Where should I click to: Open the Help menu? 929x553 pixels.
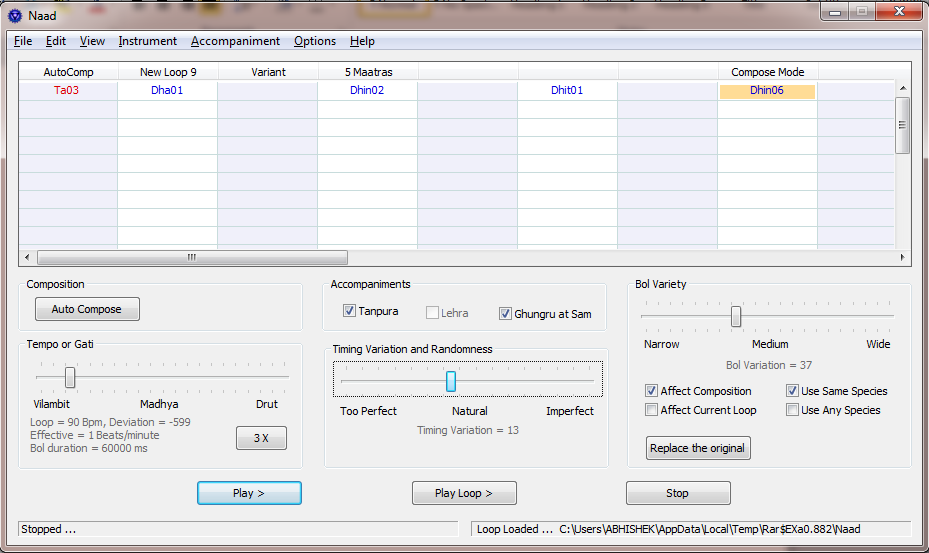point(362,41)
